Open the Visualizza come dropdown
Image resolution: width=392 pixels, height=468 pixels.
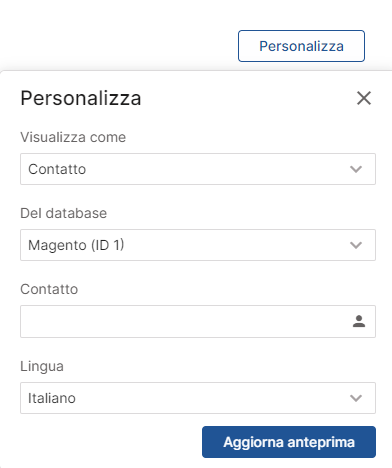coord(198,169)
